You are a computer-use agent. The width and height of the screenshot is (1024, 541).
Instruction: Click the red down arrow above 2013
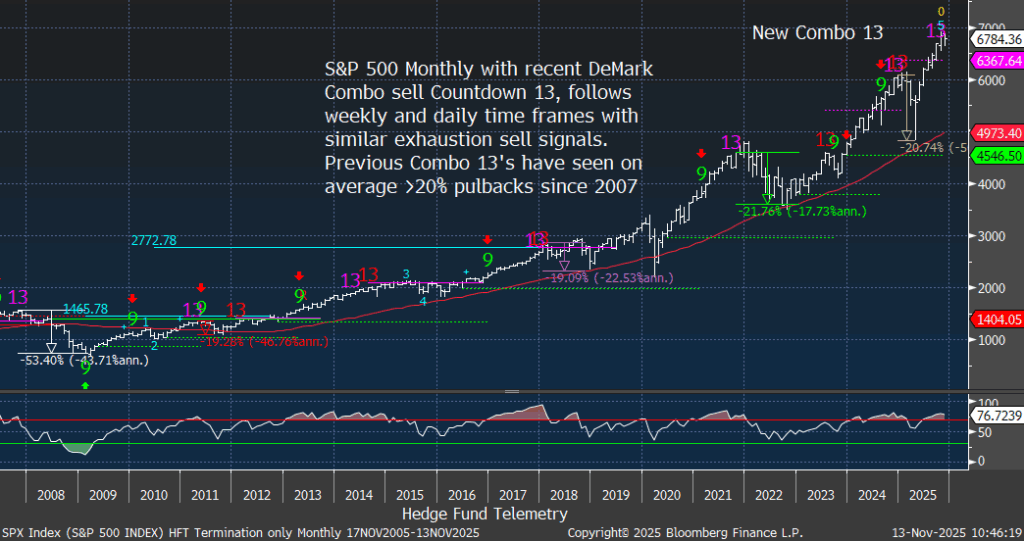[x=298, y=276]
